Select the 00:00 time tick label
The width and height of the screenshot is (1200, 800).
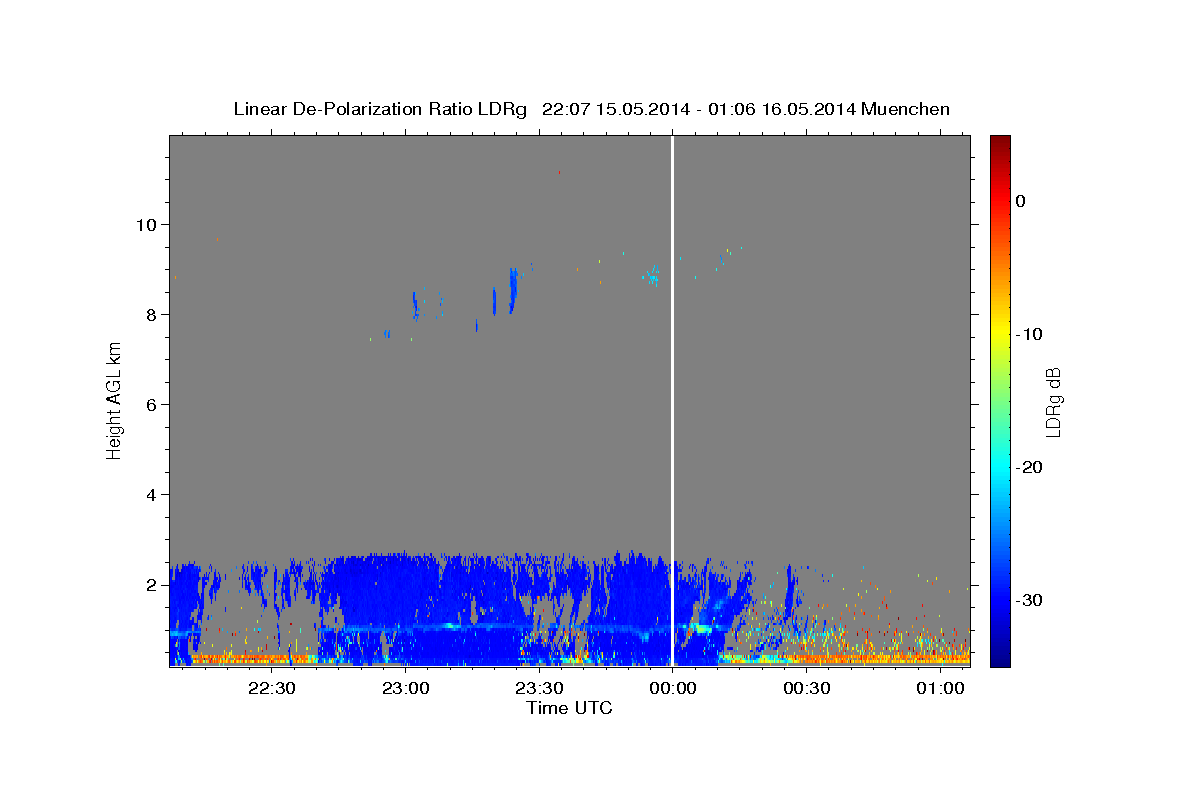point(673,688)
